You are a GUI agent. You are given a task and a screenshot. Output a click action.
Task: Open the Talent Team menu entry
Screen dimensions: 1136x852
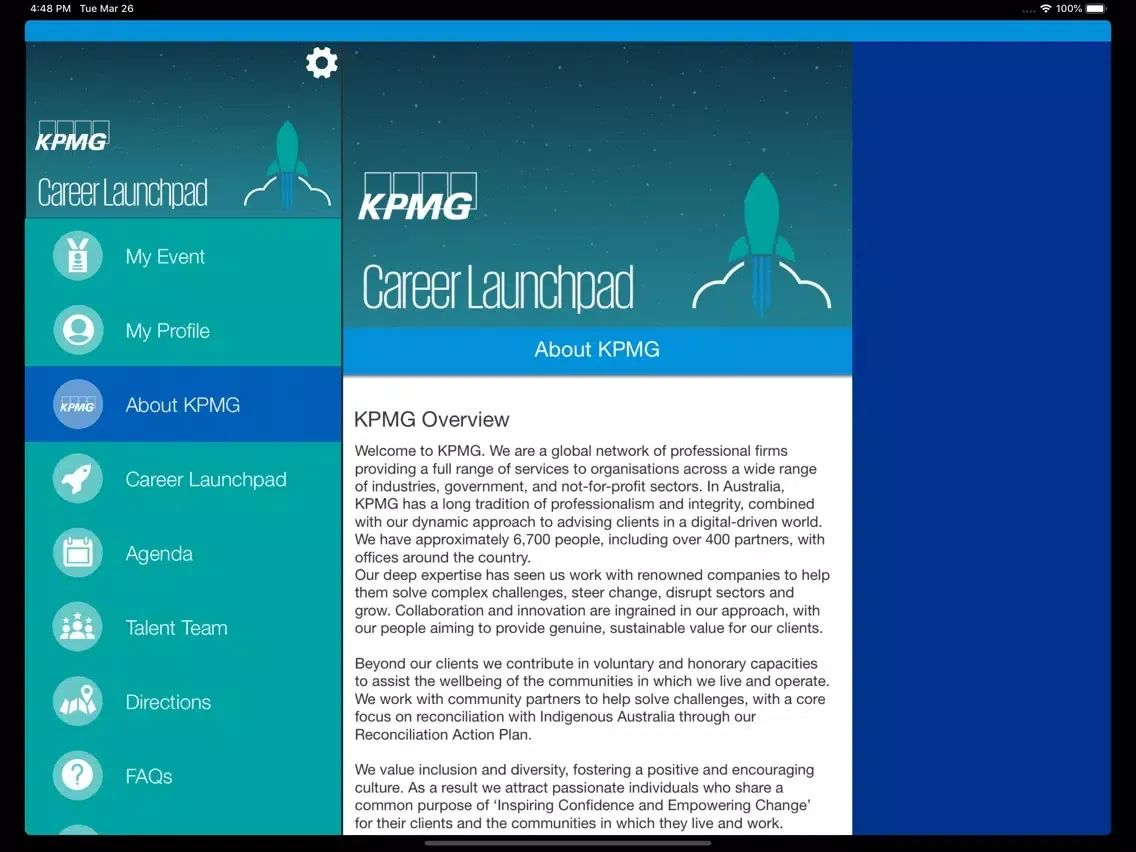183,627
